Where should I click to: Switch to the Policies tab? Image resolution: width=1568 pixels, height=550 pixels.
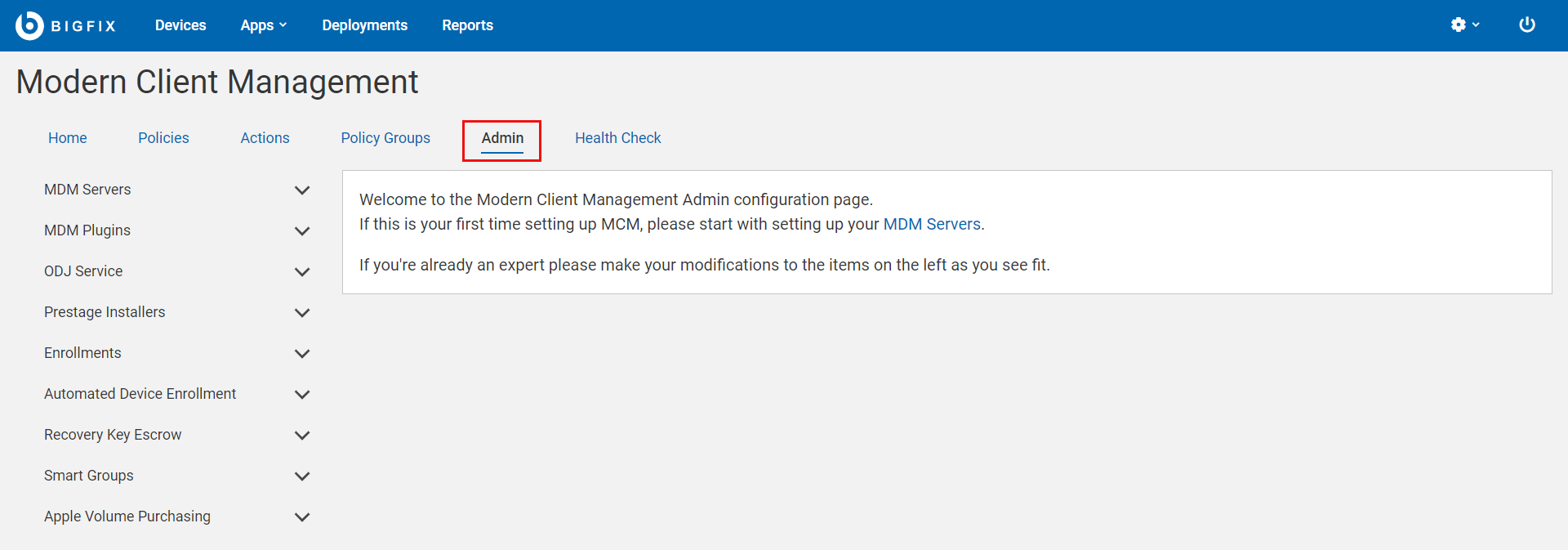click(x=163, y=138)
